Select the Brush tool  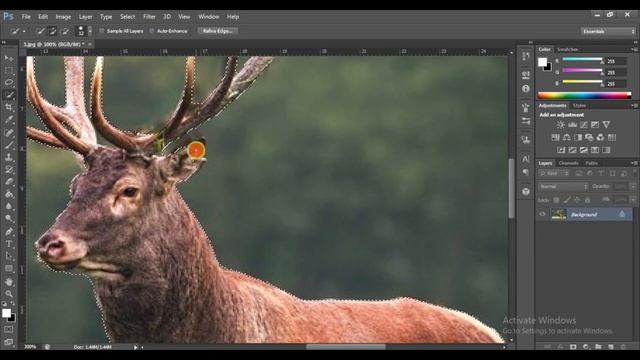point(9,145)
